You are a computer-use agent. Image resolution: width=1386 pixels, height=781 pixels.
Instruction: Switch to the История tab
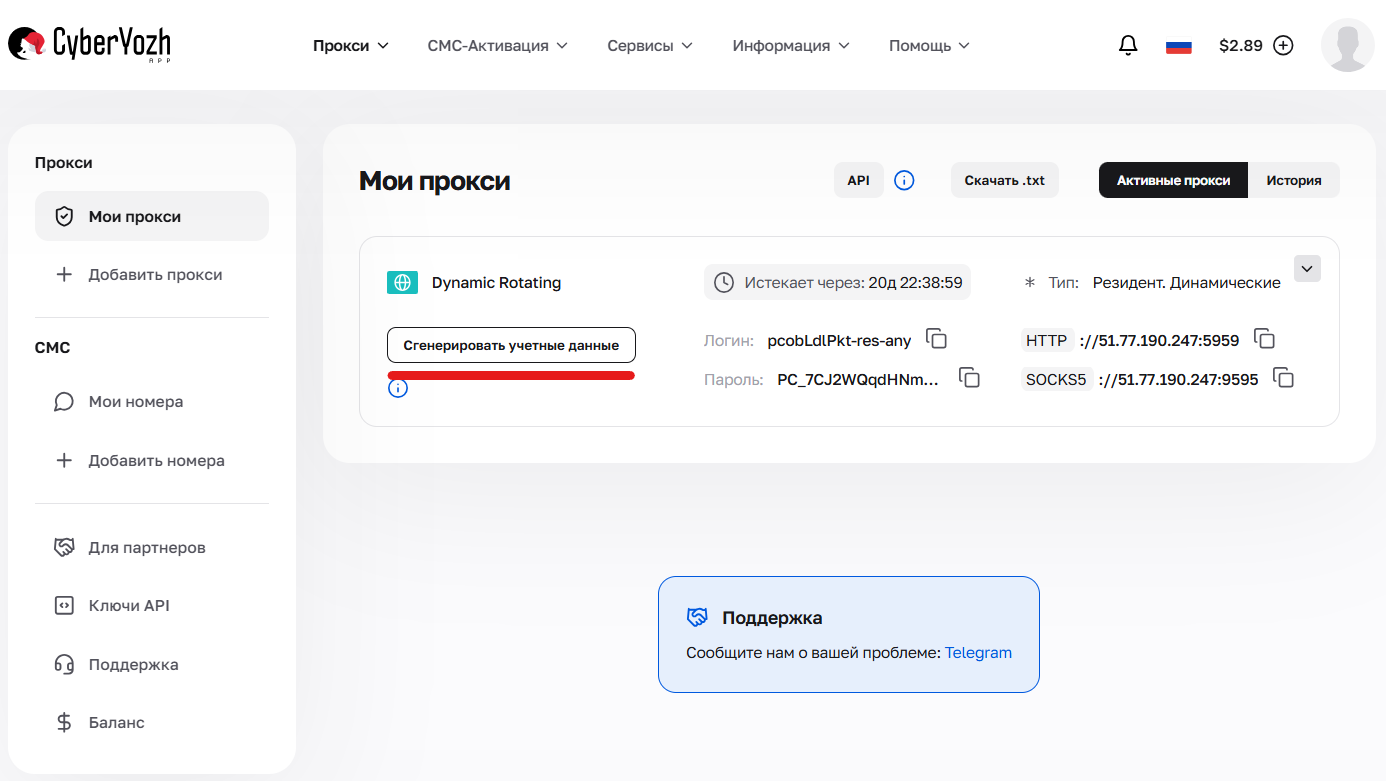coord(1294,180)
